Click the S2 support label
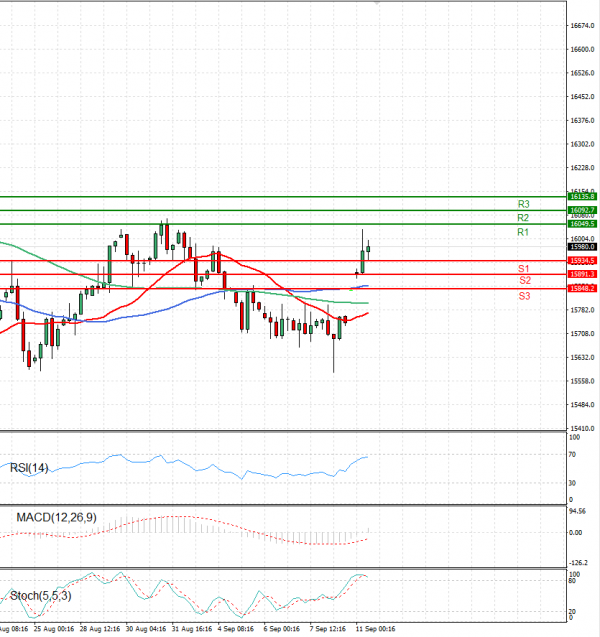The width and height of the screenshot is (600, 637). point(525,280)
